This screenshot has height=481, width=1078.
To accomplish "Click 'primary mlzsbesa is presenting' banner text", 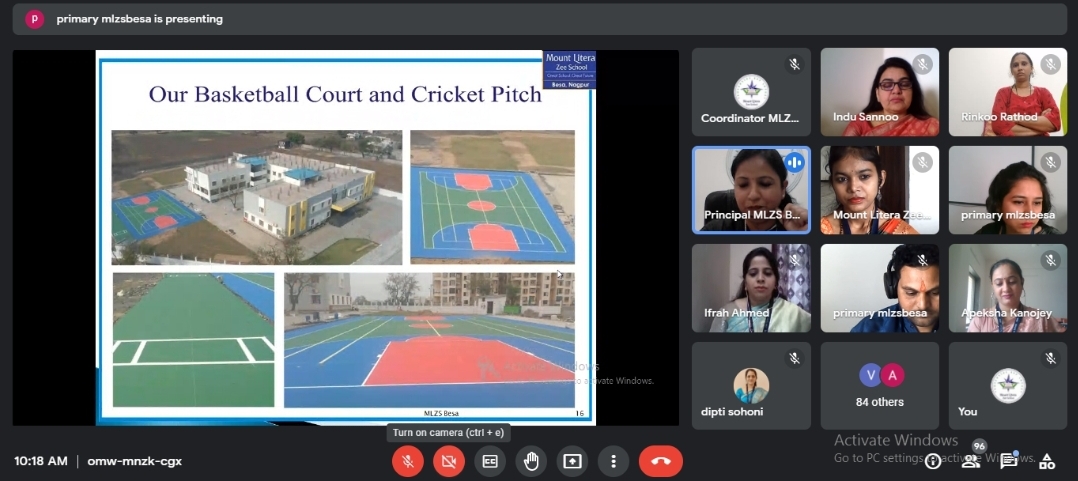I will point(140,19).
